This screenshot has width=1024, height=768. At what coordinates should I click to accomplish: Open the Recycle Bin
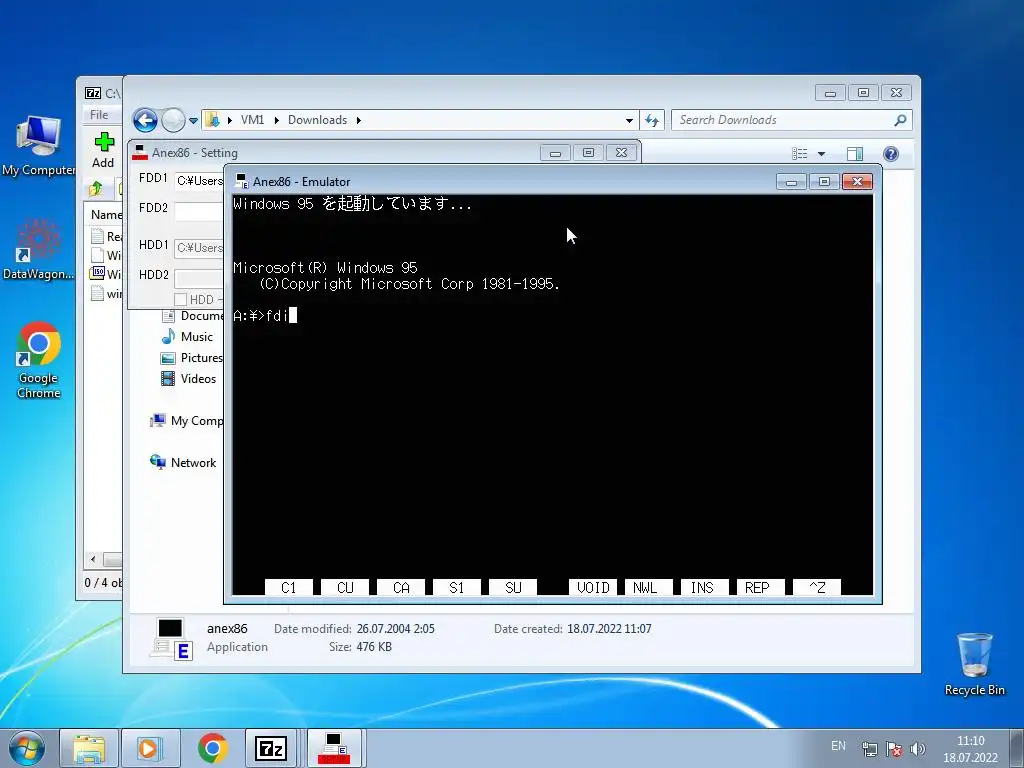click(974, 664)
